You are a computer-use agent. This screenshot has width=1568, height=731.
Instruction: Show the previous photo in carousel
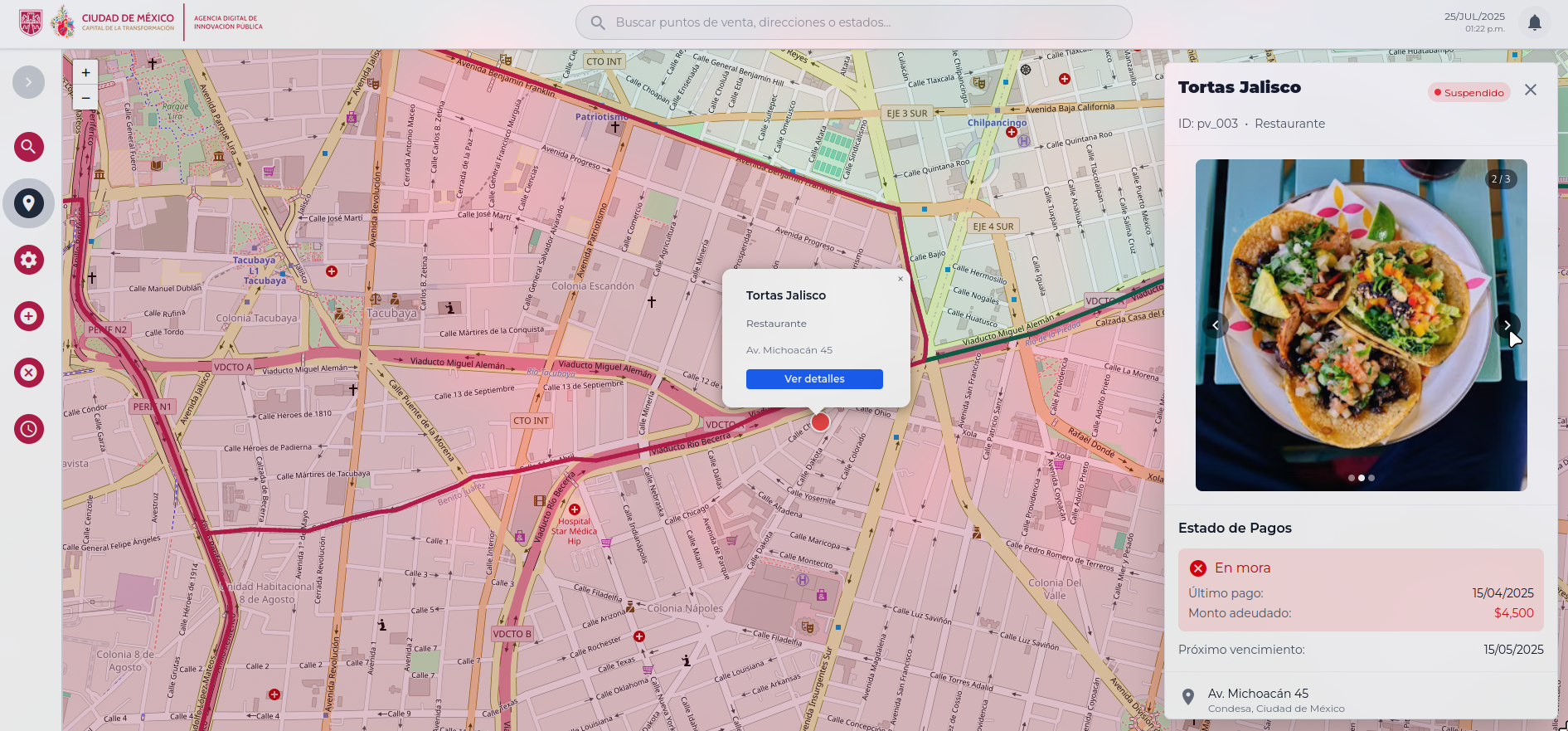click(x=1216, y=325)
